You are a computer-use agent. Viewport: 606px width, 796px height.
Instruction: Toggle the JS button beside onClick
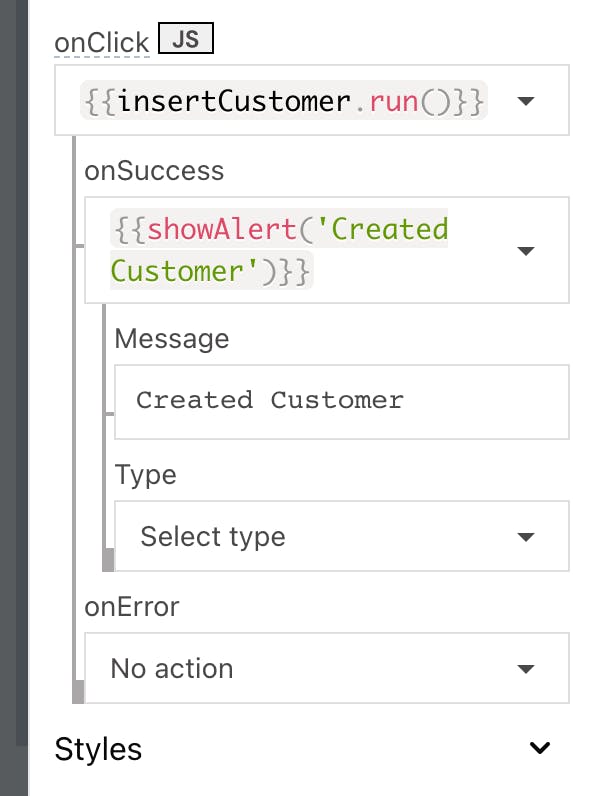coord(187,40)
